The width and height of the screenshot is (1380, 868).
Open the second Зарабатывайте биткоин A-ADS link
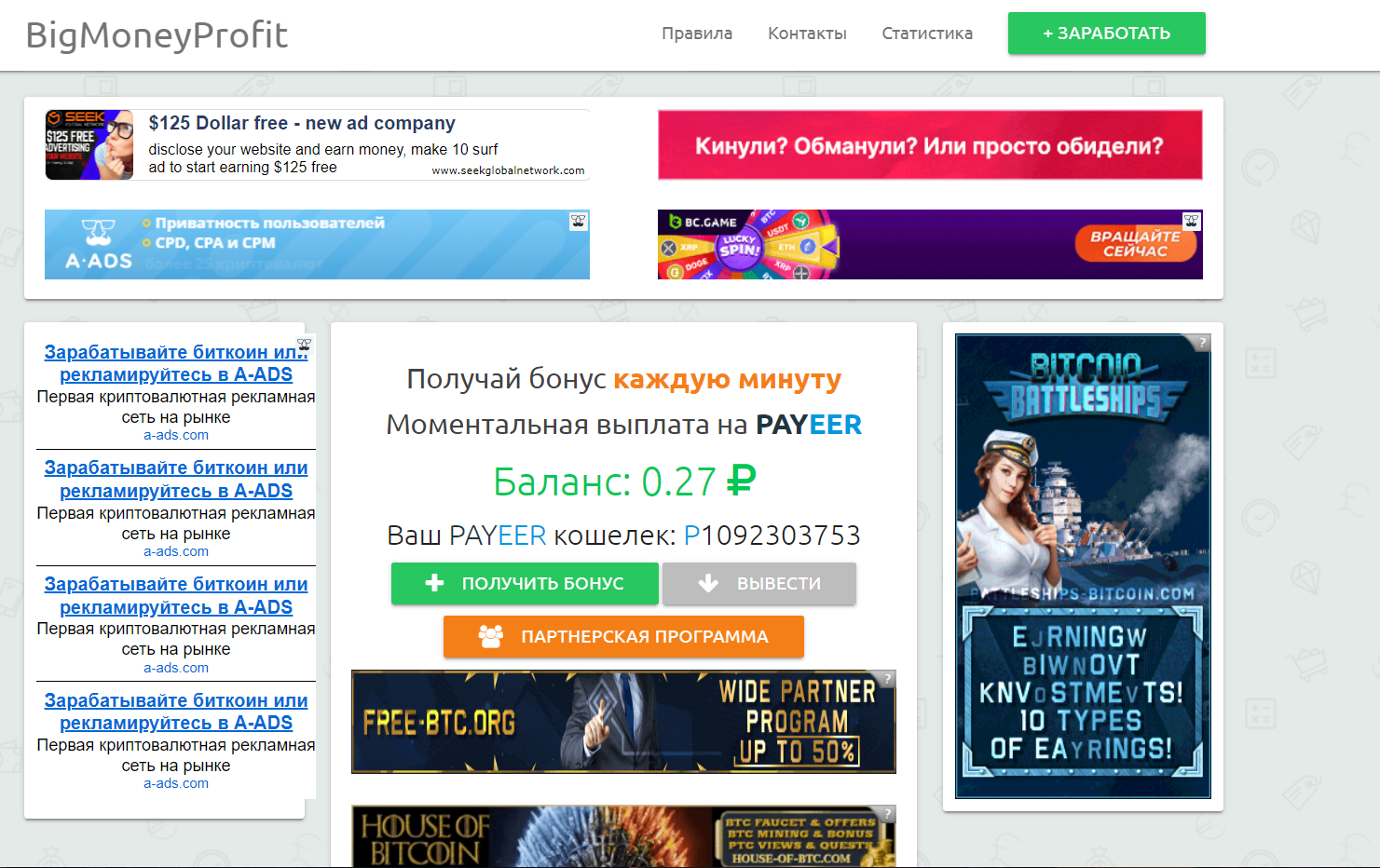pyautogui.click(x=176, y=479)
